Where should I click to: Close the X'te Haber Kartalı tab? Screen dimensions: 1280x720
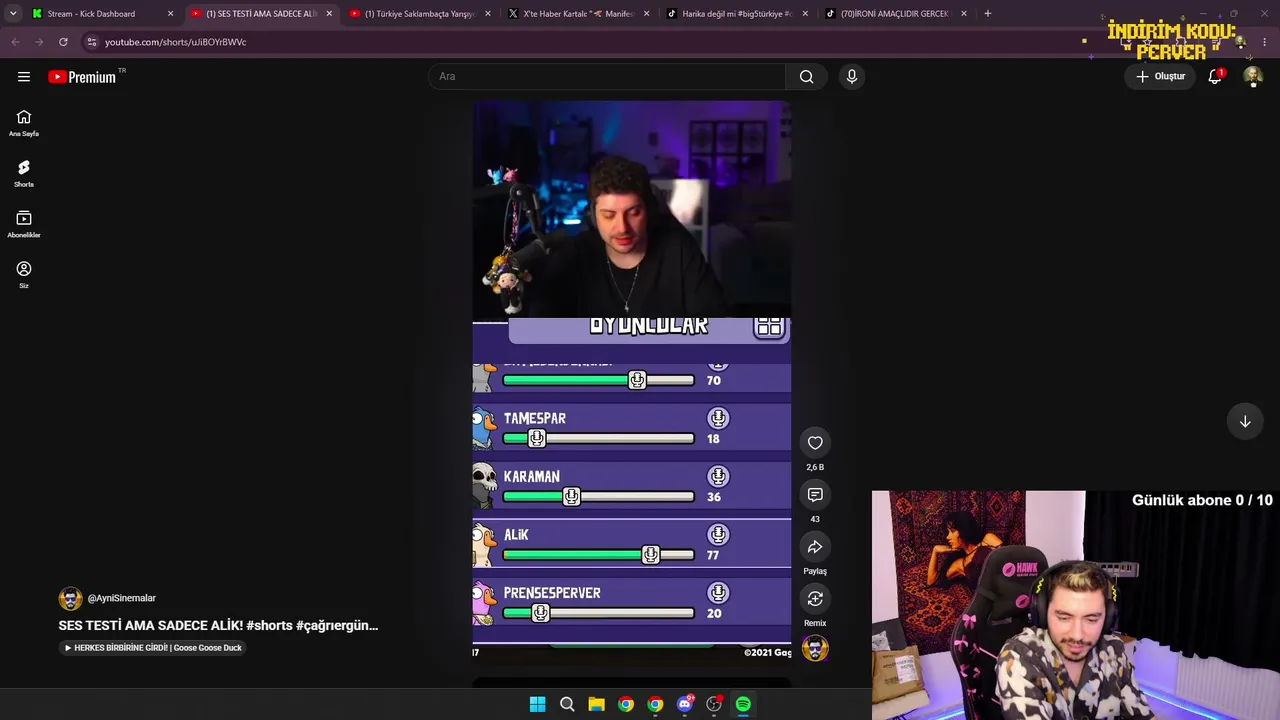click(646, 14)
